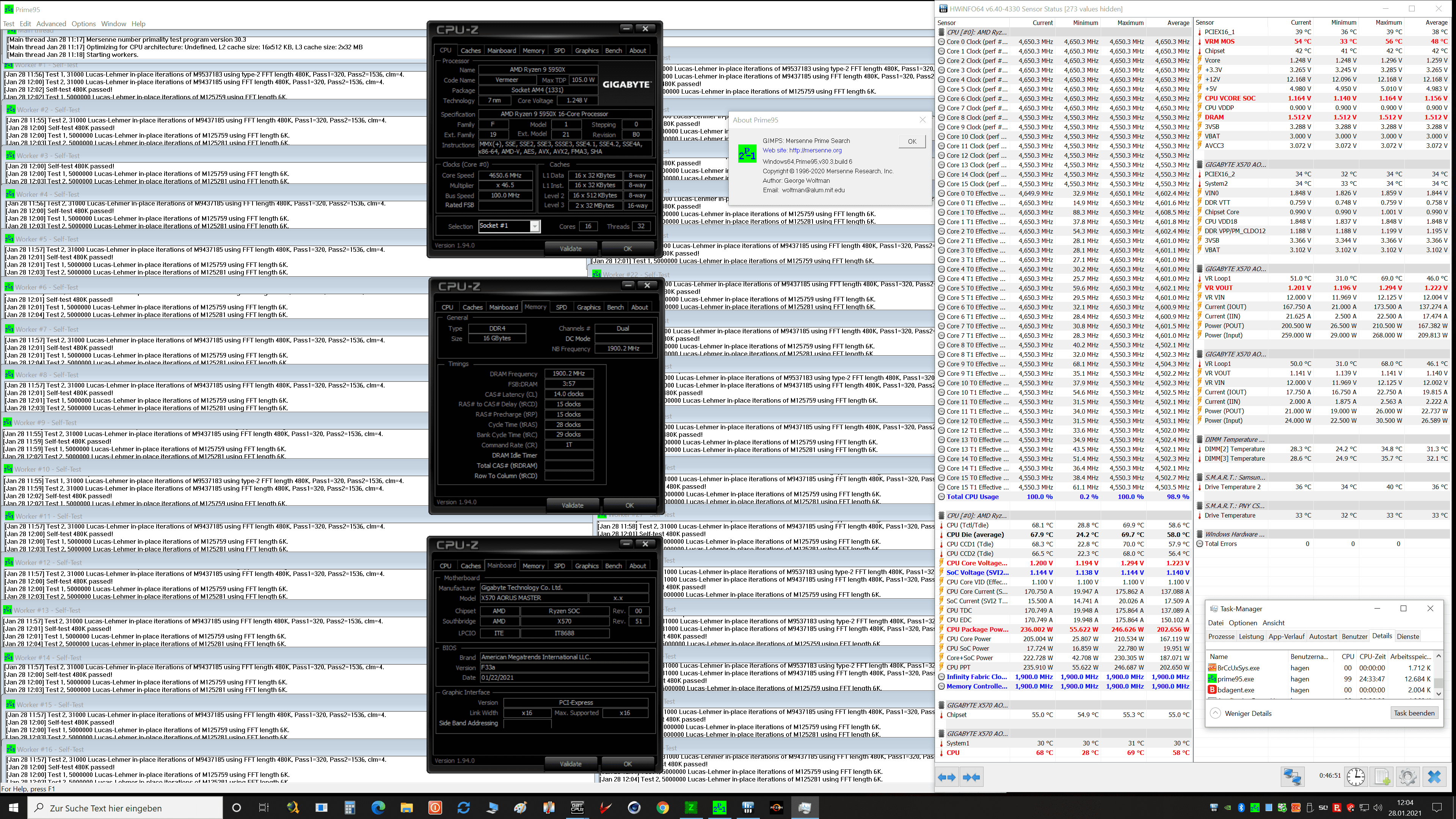Open Prime95 Advanced menu

(51, 24)
